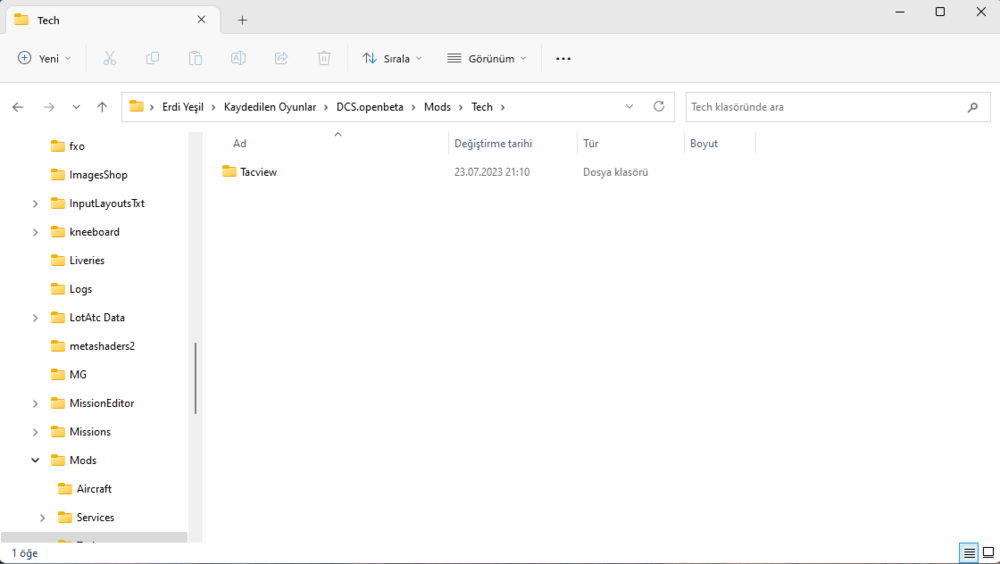Viewport: 1000px width, 564px height.
Task: Minimize the File Explorer window
Action: [x=900, y=11]
